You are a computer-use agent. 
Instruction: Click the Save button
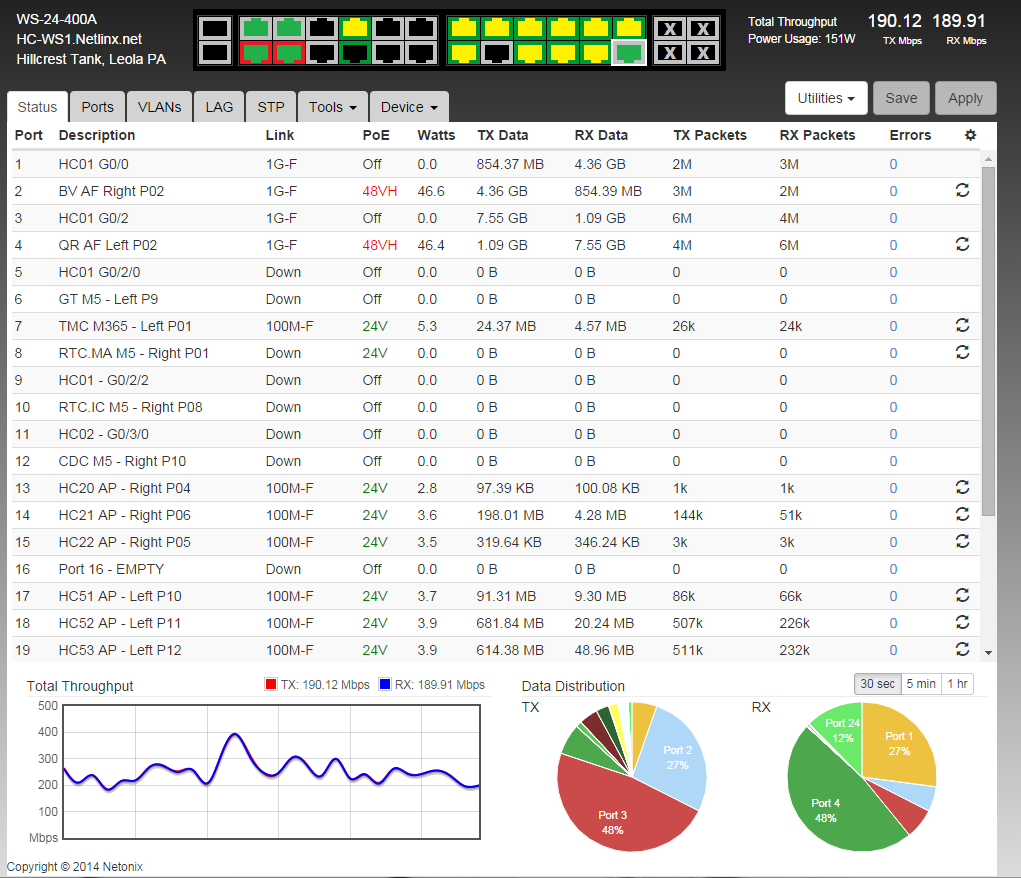[x=901, y=98]
